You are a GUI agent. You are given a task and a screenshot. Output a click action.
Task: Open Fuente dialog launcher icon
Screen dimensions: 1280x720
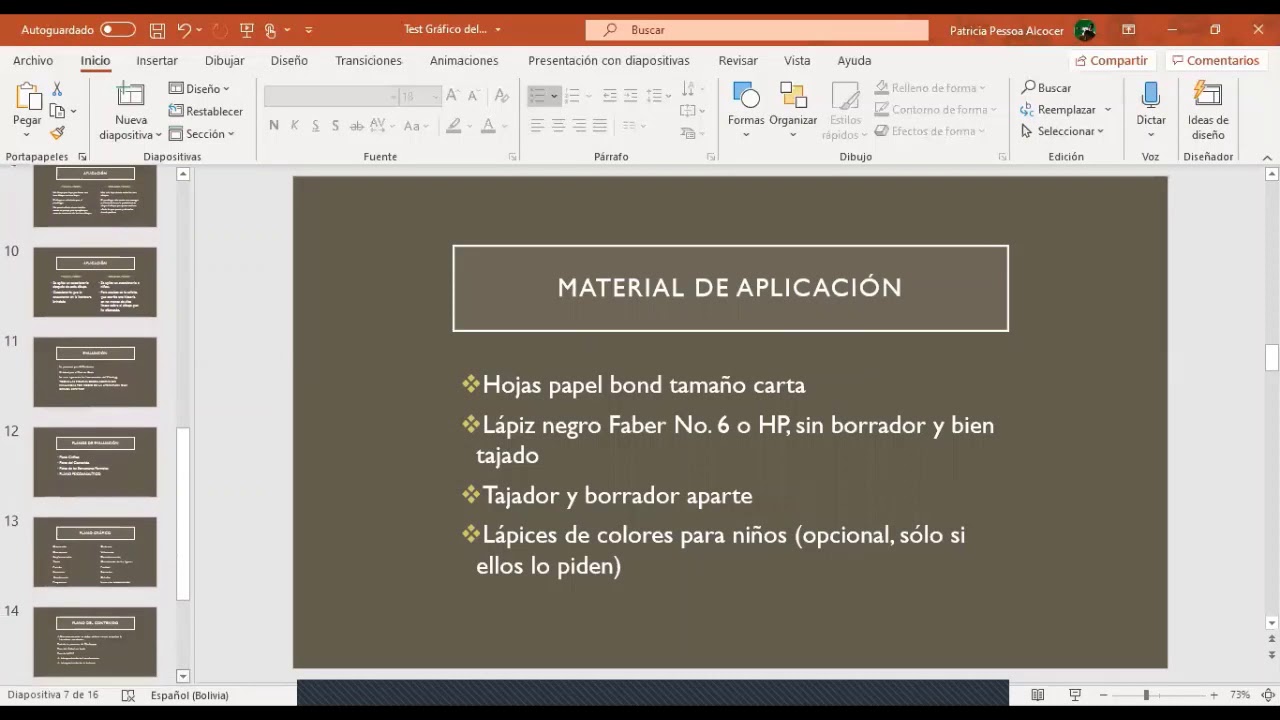coord(513,157)
